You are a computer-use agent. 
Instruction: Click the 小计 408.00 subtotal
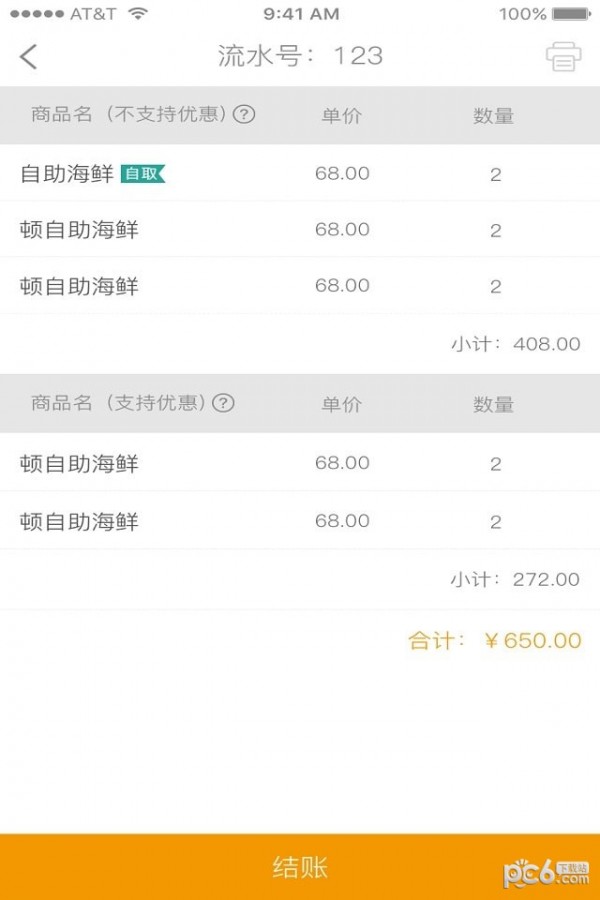point(515,344)
